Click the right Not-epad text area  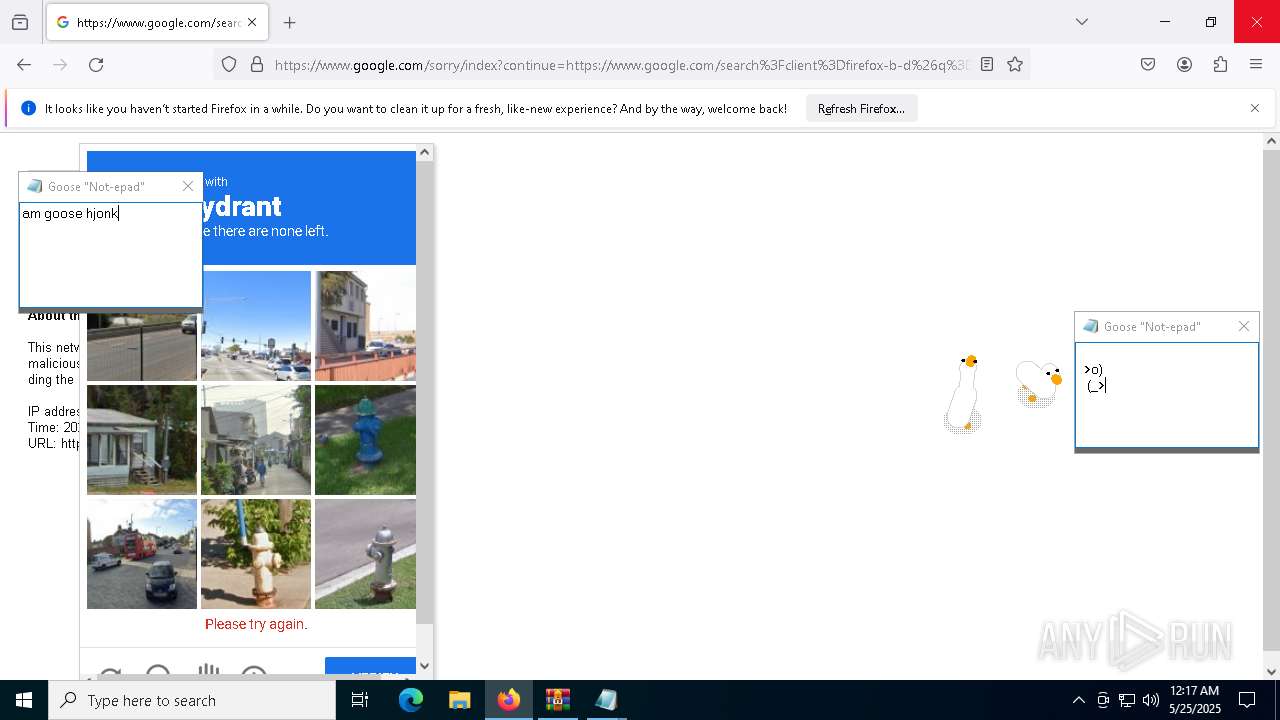pos(1167,395)
